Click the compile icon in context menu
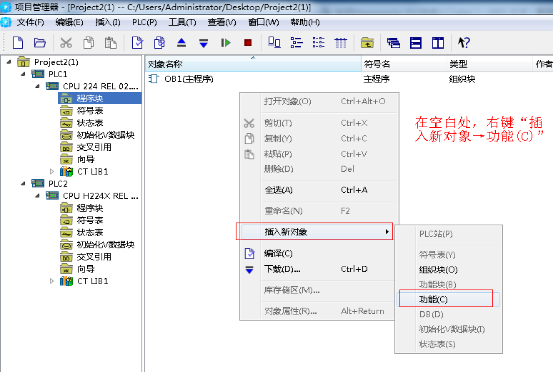Image resolution: width=554 pixels, height=372 pixels. point(249,253)
